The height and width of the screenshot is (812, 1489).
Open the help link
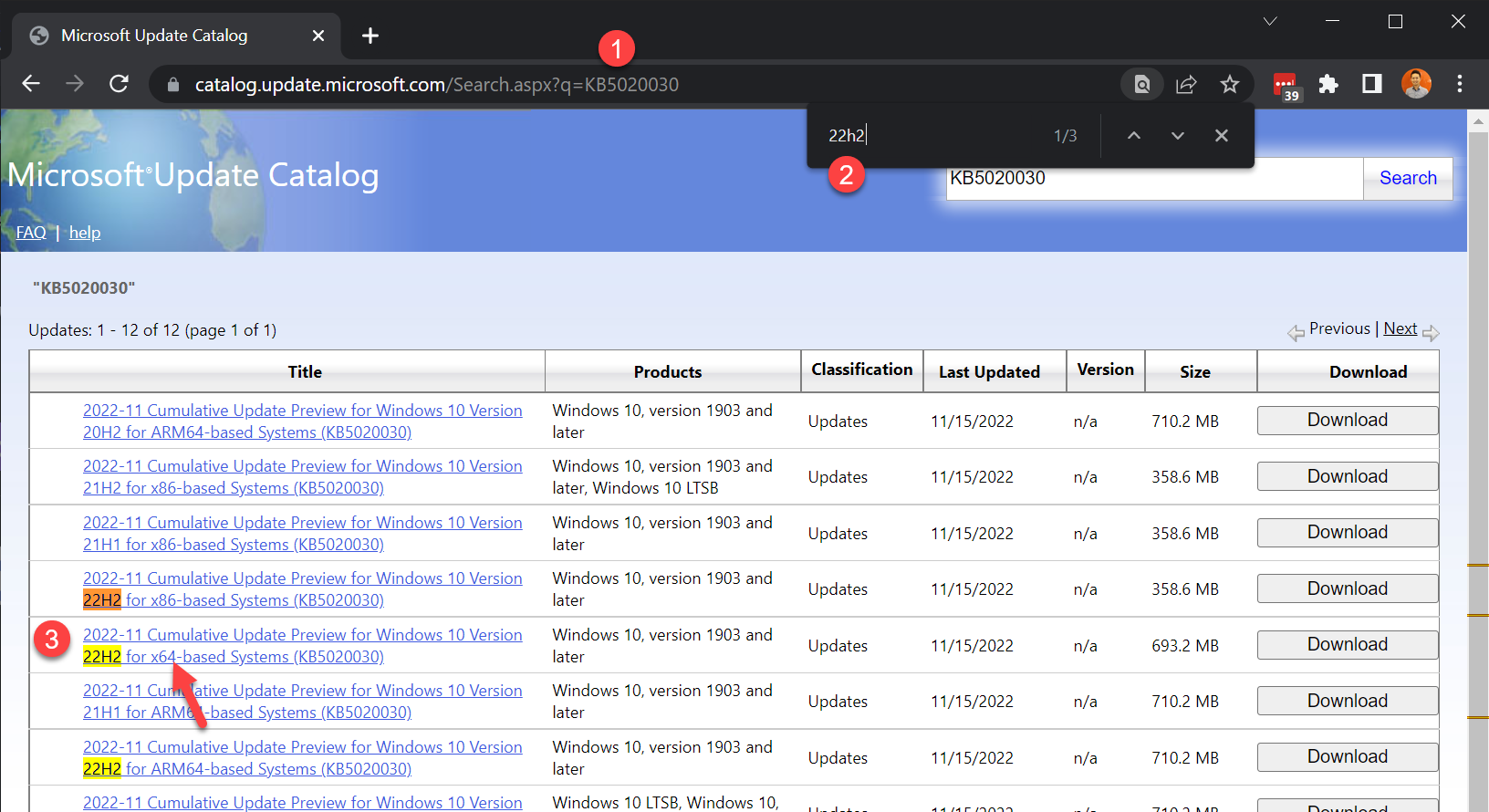85,233
